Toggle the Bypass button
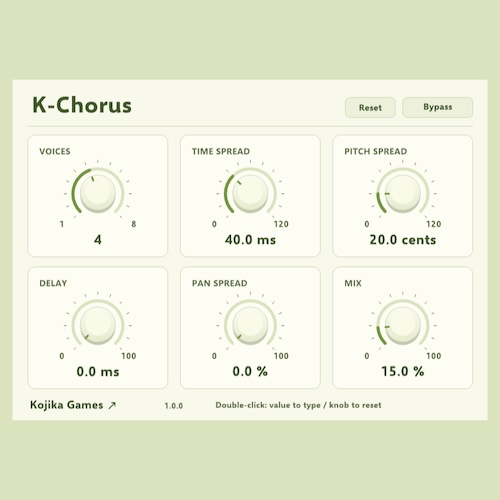The image size is (500, 500). [x=438, y=107]
